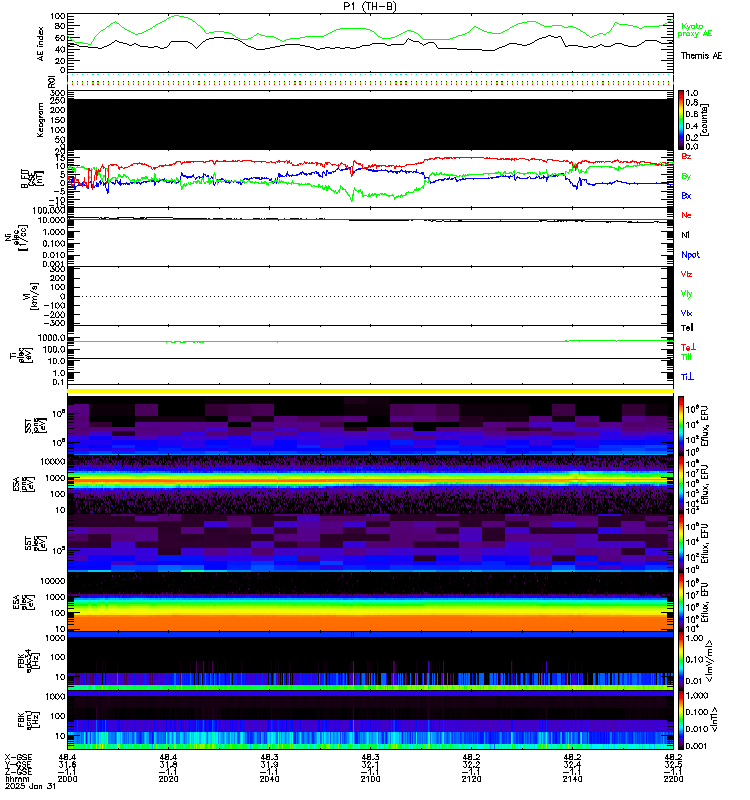Click the black Keogram data panel
The image size is (750, 800).
[370, 124]
